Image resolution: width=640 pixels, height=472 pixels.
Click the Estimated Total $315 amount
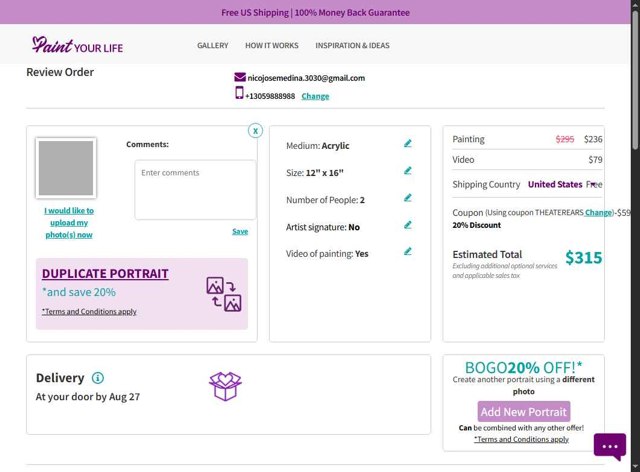pyautogui.click(x=583, y=258)
